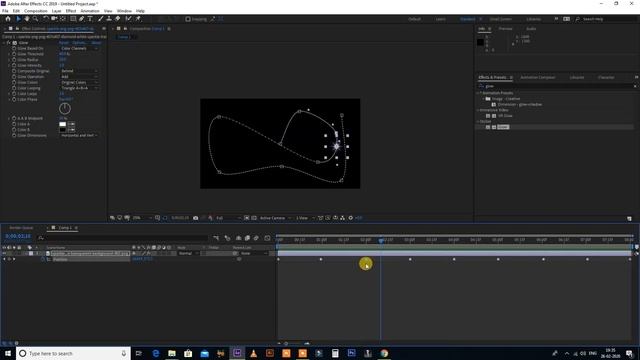Open Composite Original dropdown (Behind)
The height and width of the screenshot is (360, 640).
pos(79,71)
